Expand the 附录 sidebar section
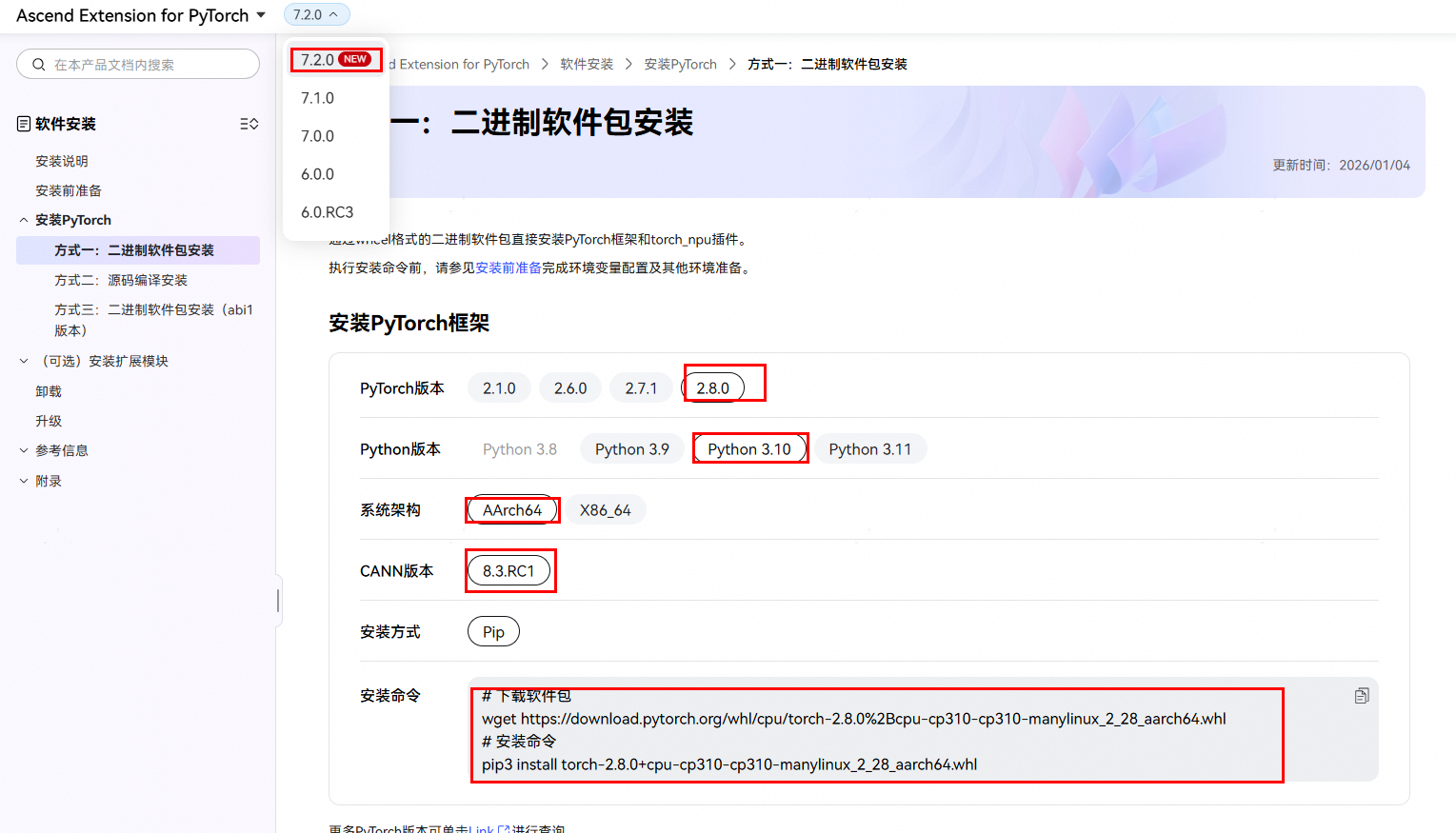 24,481
